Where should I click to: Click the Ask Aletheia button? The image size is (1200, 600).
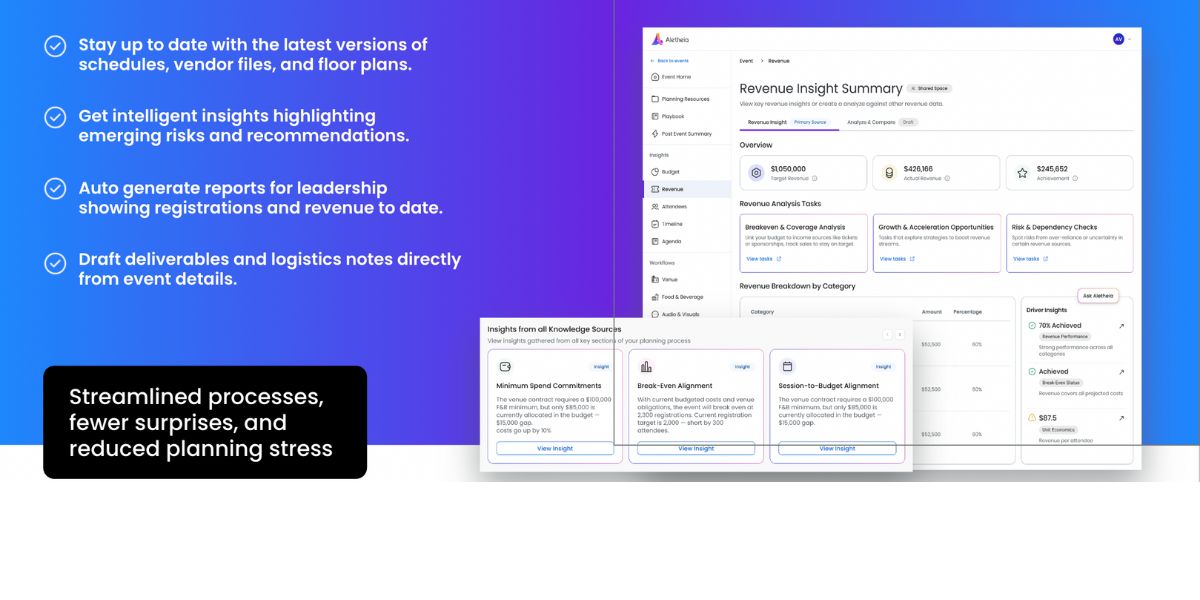pyautogui.click(x=1097, y=296)
